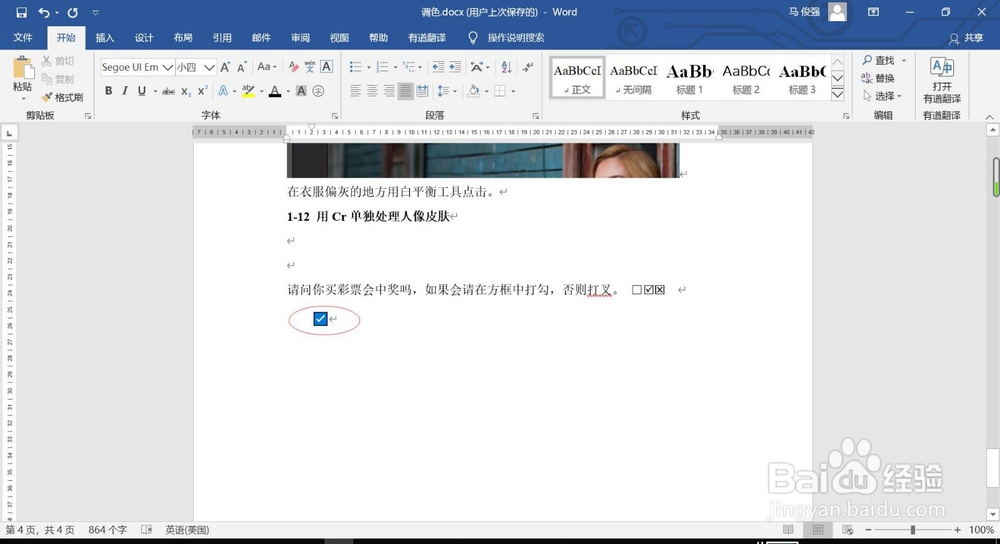Increase font size with grow font icon
The width and height of the screenshot is (1000, 544).
pos(225,67)
